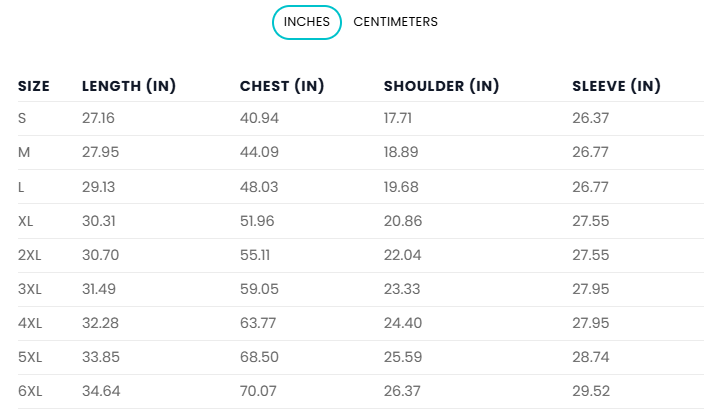Select chest value 40.94 for size S

pos(259,118)
